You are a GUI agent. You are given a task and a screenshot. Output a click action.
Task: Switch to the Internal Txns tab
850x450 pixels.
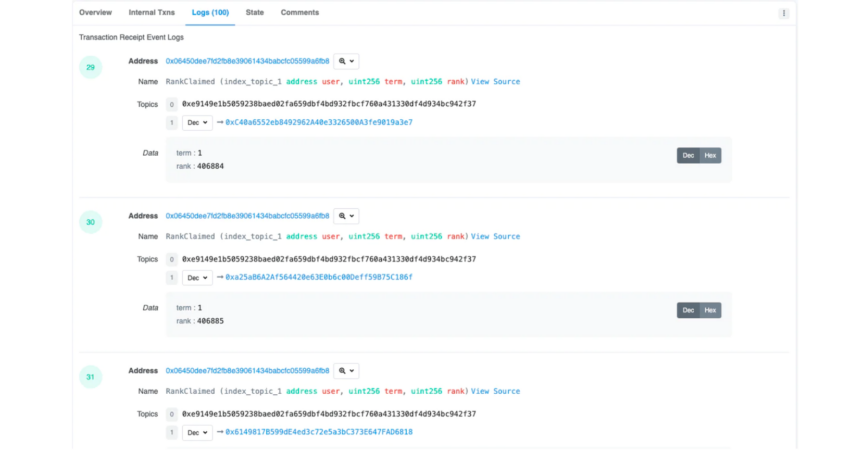pos(152,12)
